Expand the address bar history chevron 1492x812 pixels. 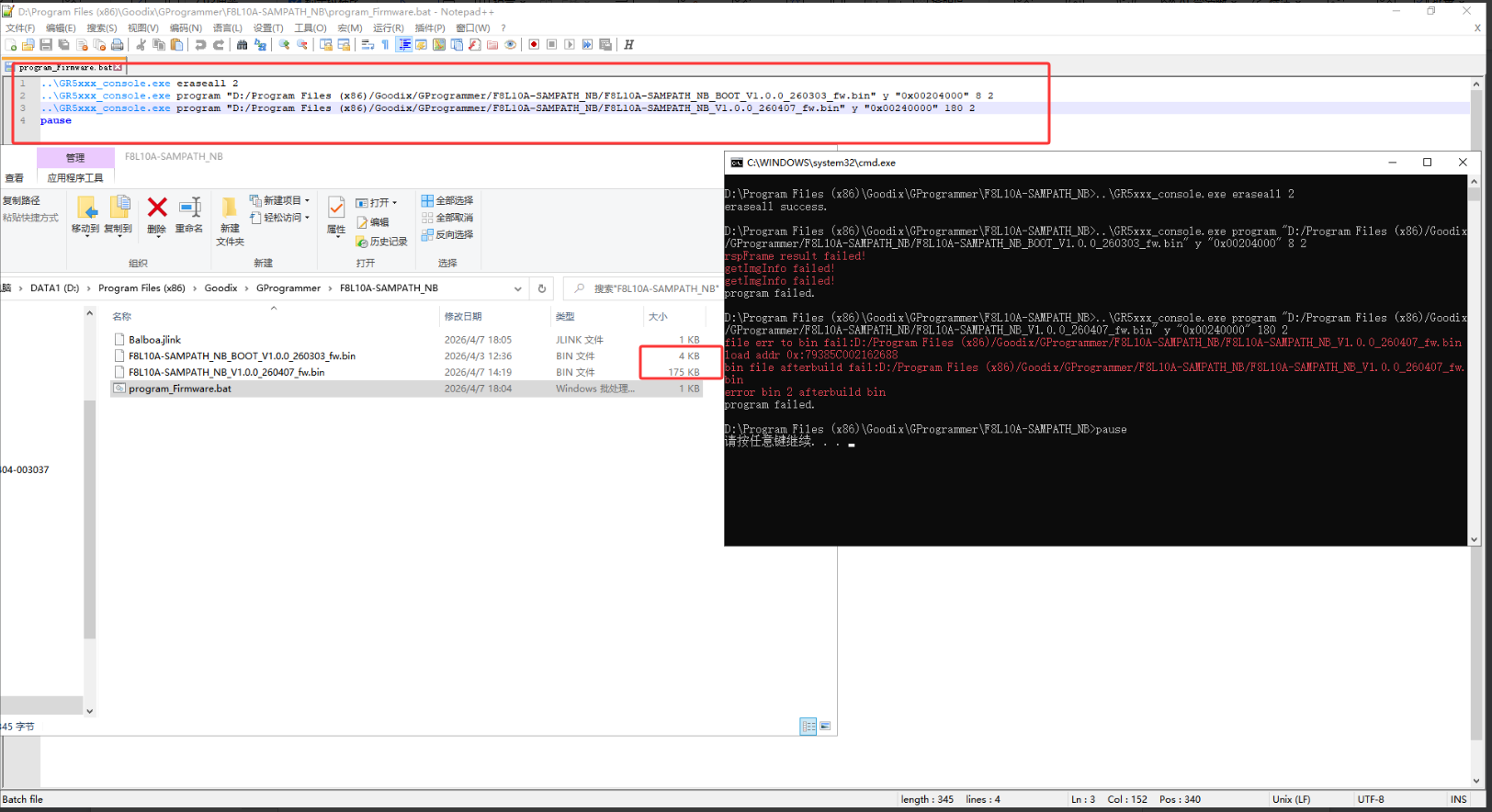pyautogui.click(x=518, y=288)
